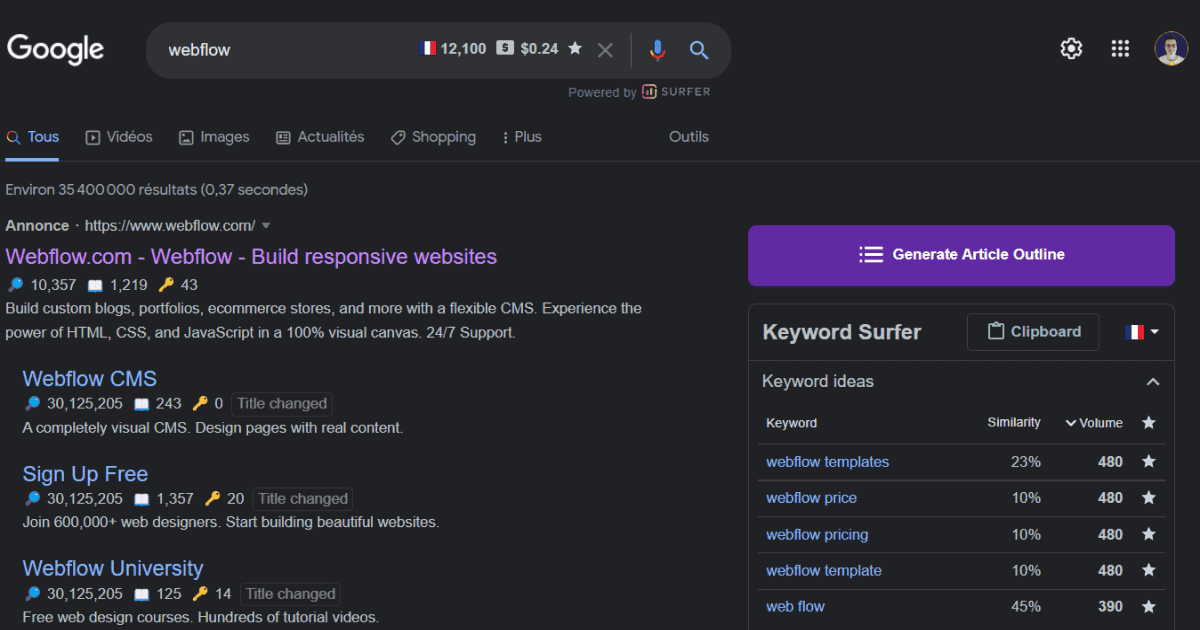Star the webflow pricing keyword
The image size is (1200, 630).
click(1149, 534)
